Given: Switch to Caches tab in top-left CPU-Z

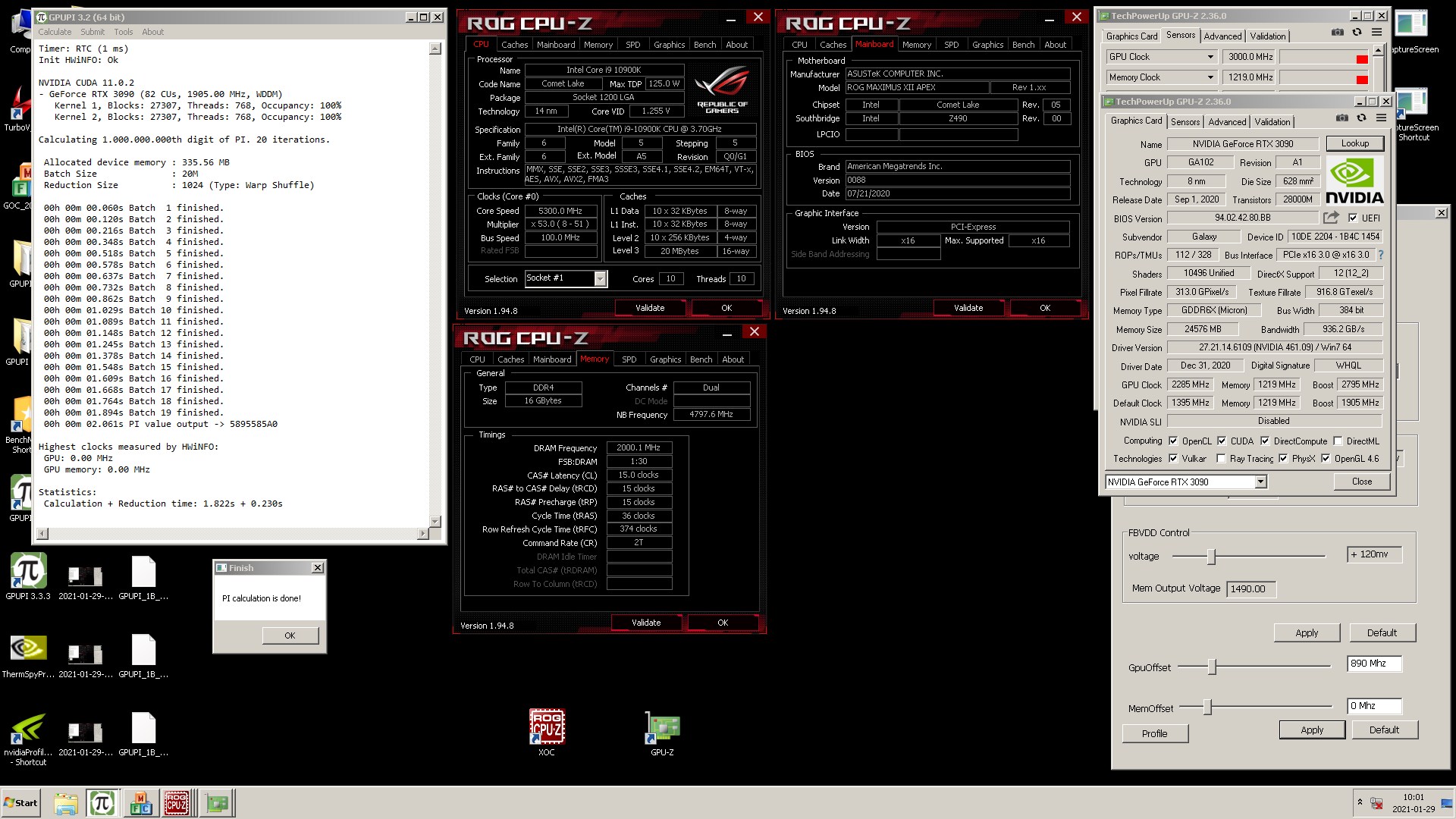Looking at the screenshot, I should tap(515, 45).
